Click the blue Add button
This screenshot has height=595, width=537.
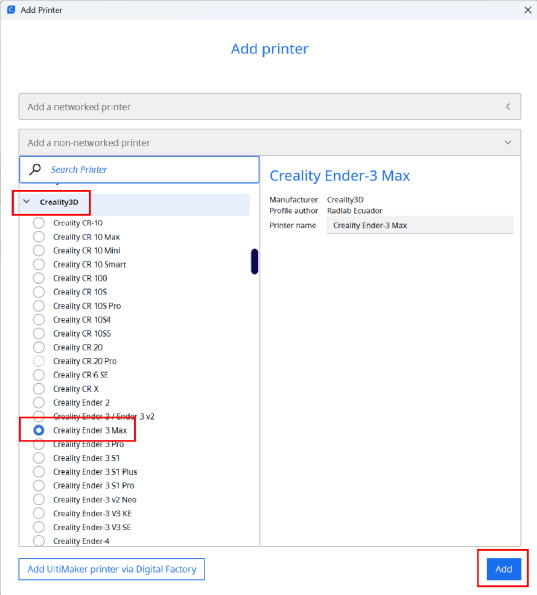tap(504, 569)
